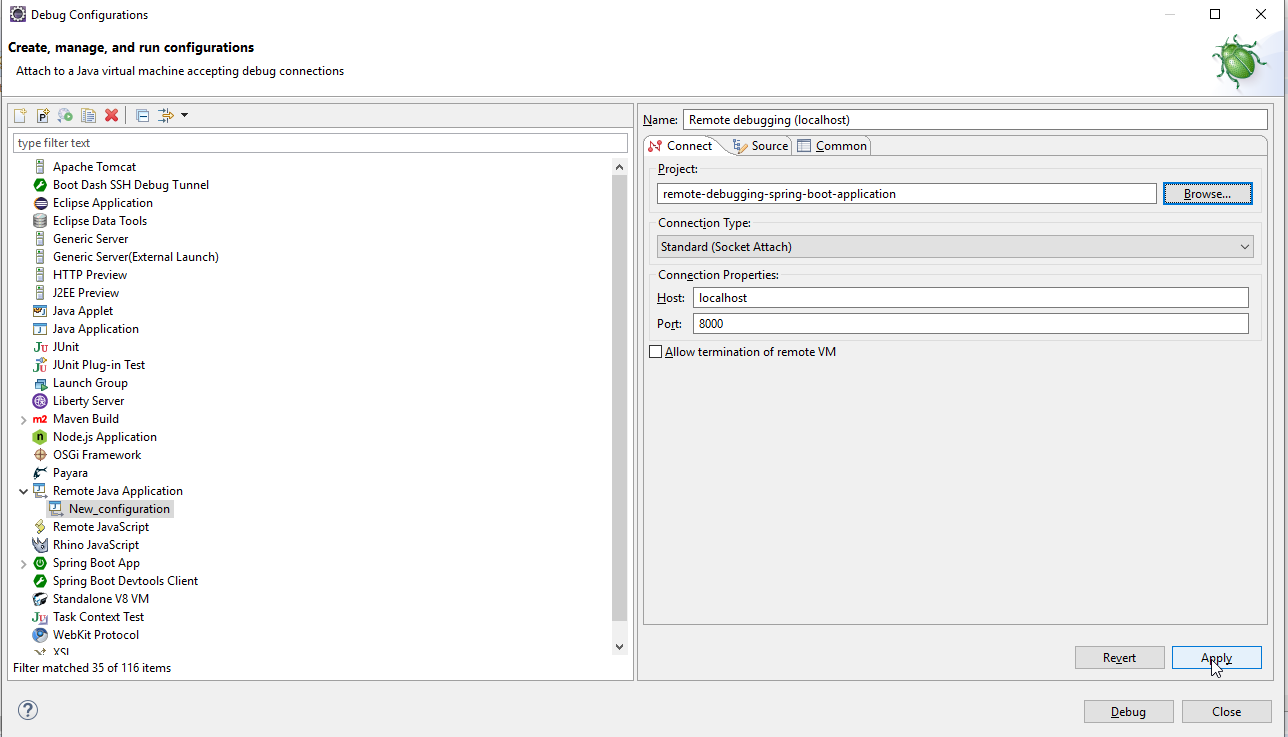Image resolution: width=1288 pixels, height=737 pixels.
Task: Click the Spring Boot App icon
Action: (40, 563)
